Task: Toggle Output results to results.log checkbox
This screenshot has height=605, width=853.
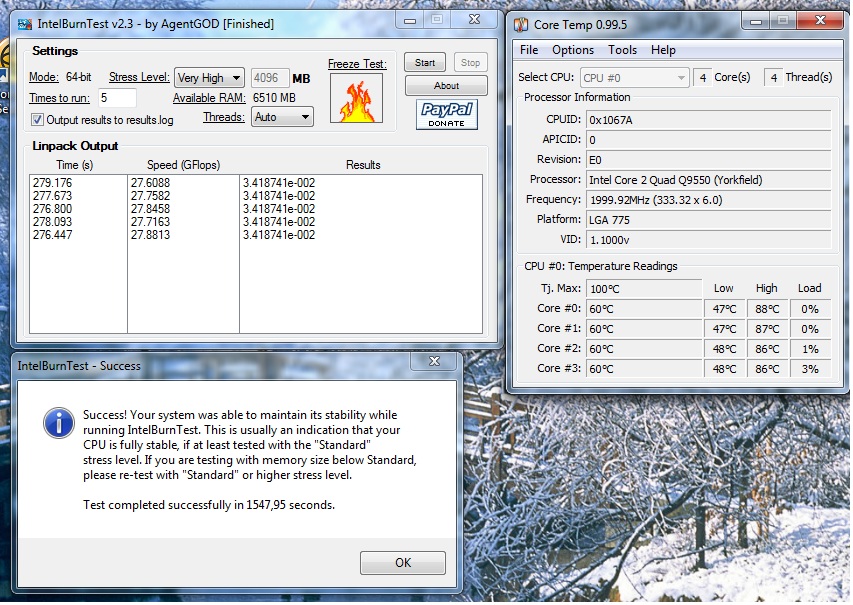Action: (38, 120)
